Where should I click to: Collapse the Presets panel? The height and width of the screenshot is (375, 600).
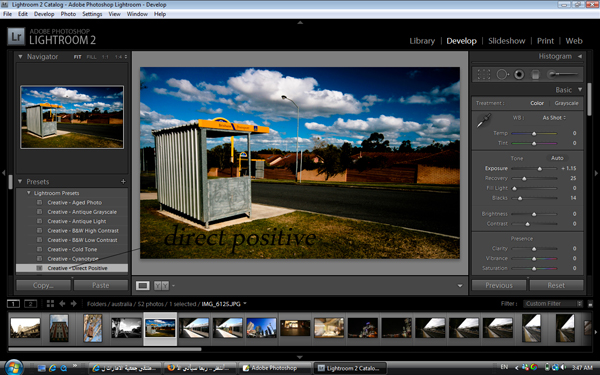[20, 181]
